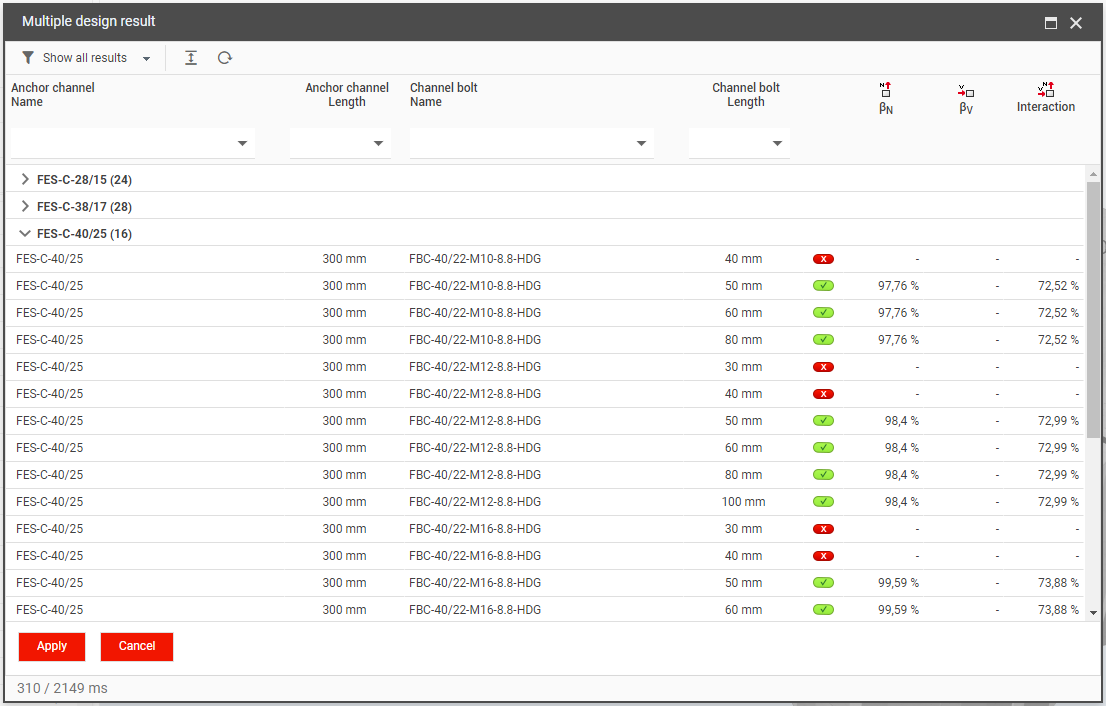Viewport: 1106px width, 706px height.
Task: Click FES-C-40/25 name in M10 40 mm row
Action: click(x=49, y=259)
